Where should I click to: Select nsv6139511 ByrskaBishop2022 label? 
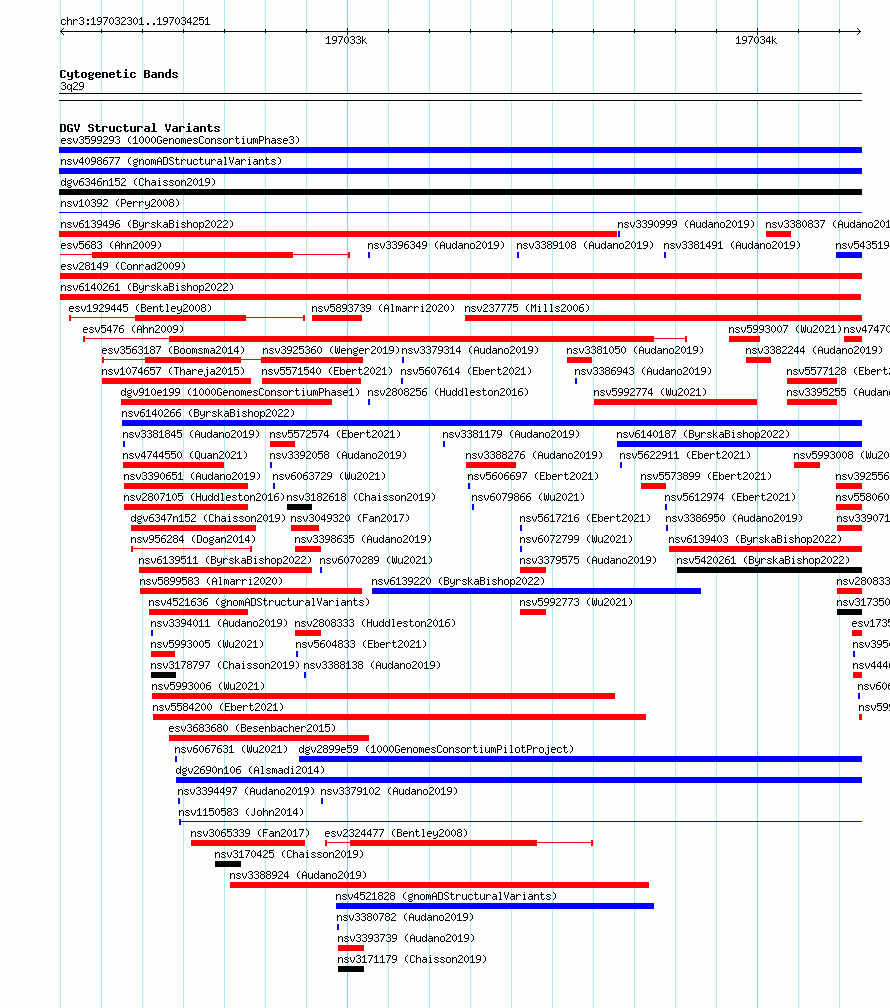click(226, 560)
